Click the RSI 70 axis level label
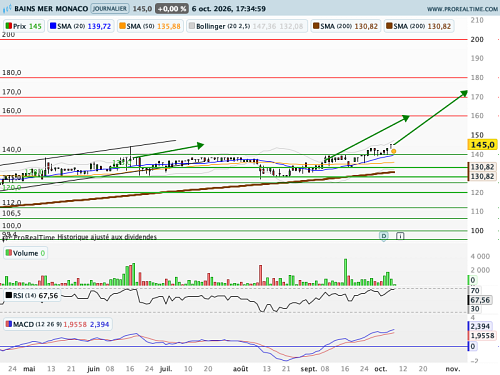The image size is (500, 375). click(x=475, y=290)
